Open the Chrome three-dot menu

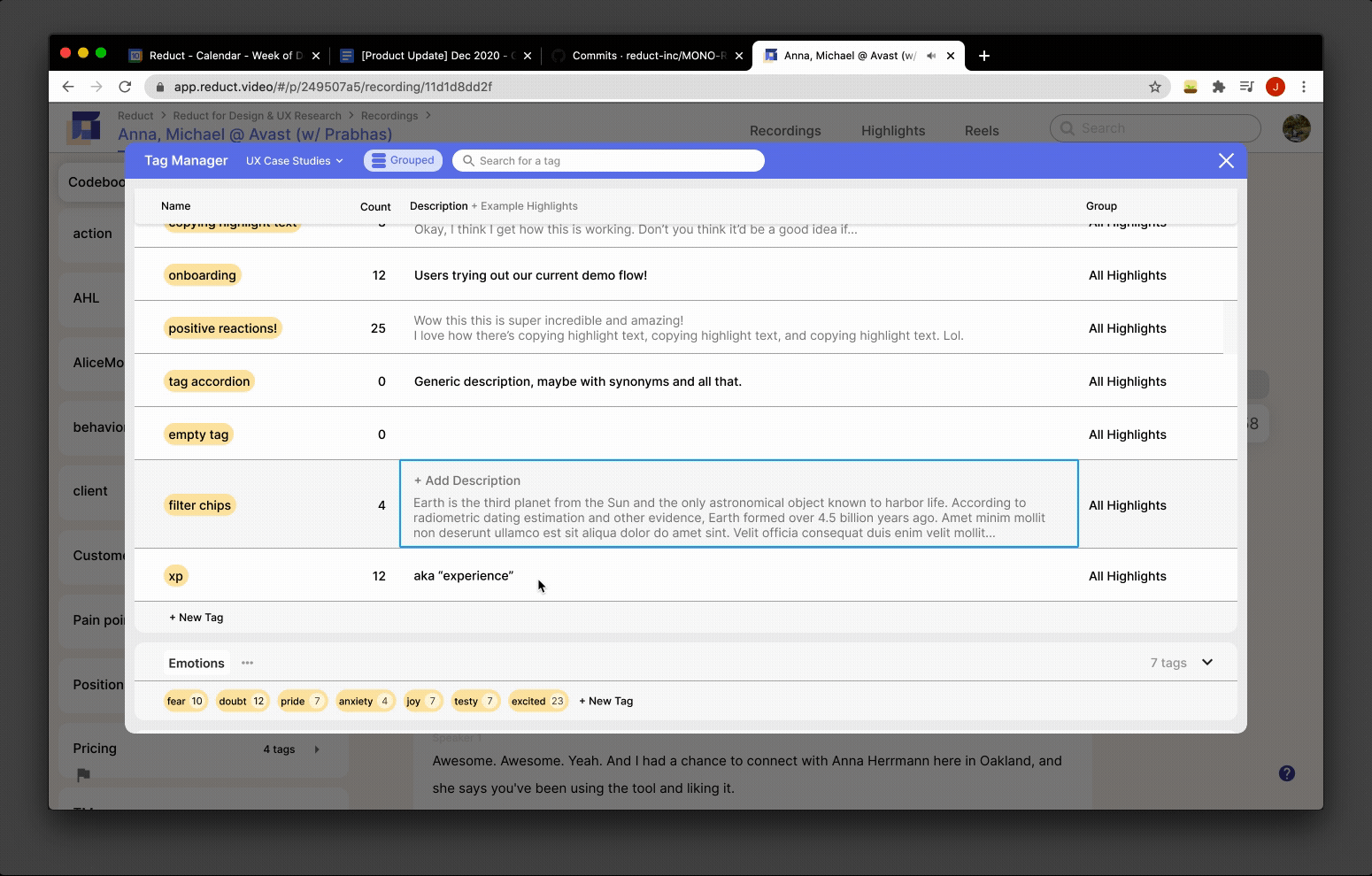pyautogui.click(x=1304, y=87)
